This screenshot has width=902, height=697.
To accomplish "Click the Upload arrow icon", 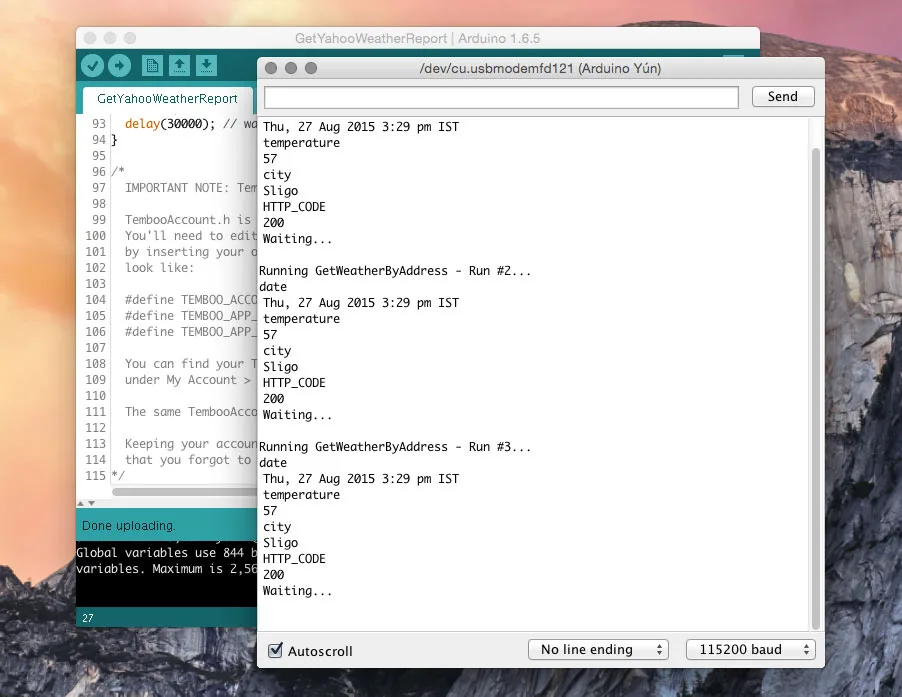I will tap(119, 66).
